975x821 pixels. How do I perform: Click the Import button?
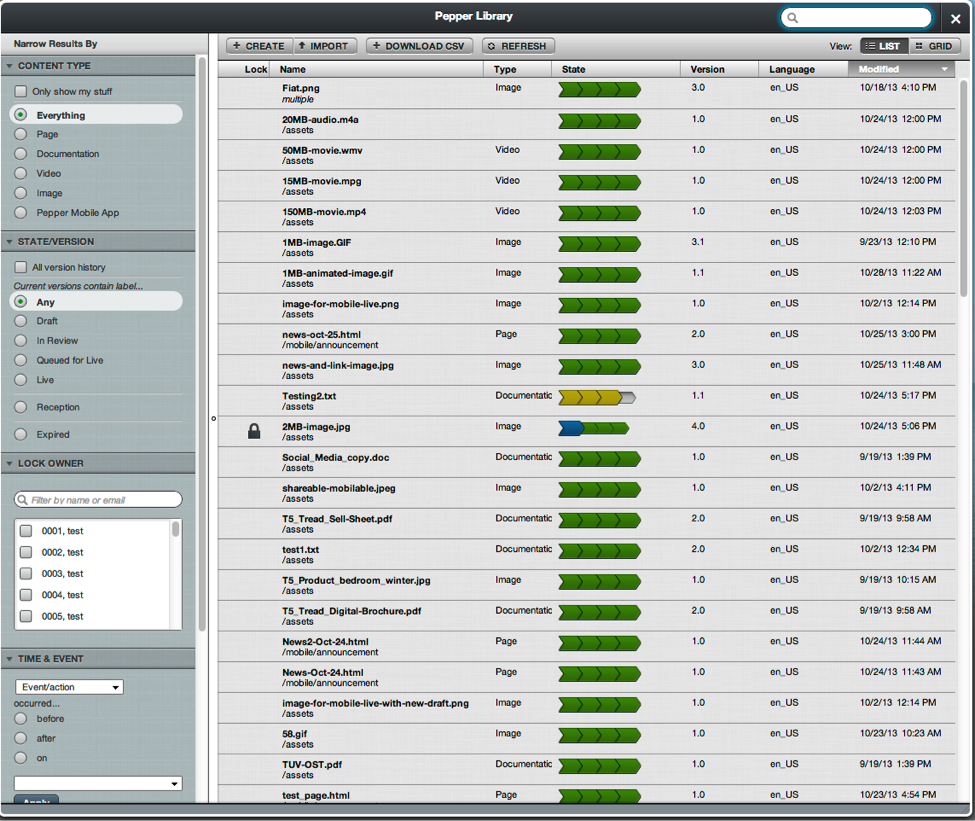(324, 46)
